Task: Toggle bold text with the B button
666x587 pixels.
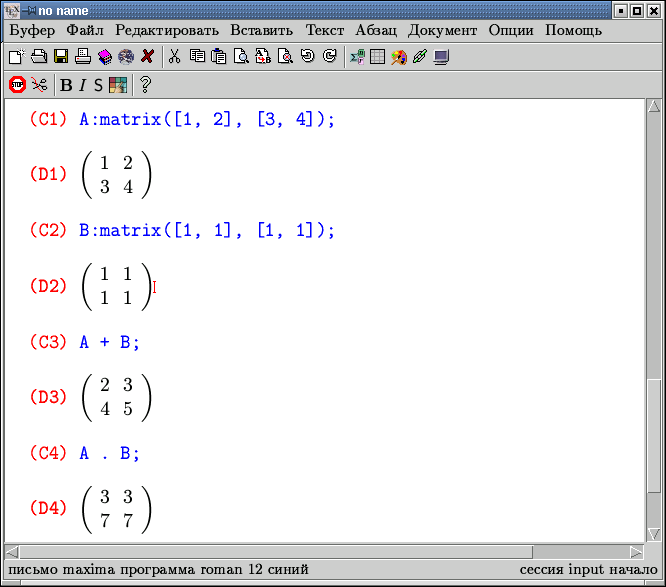Action: (x=66, y=85)
